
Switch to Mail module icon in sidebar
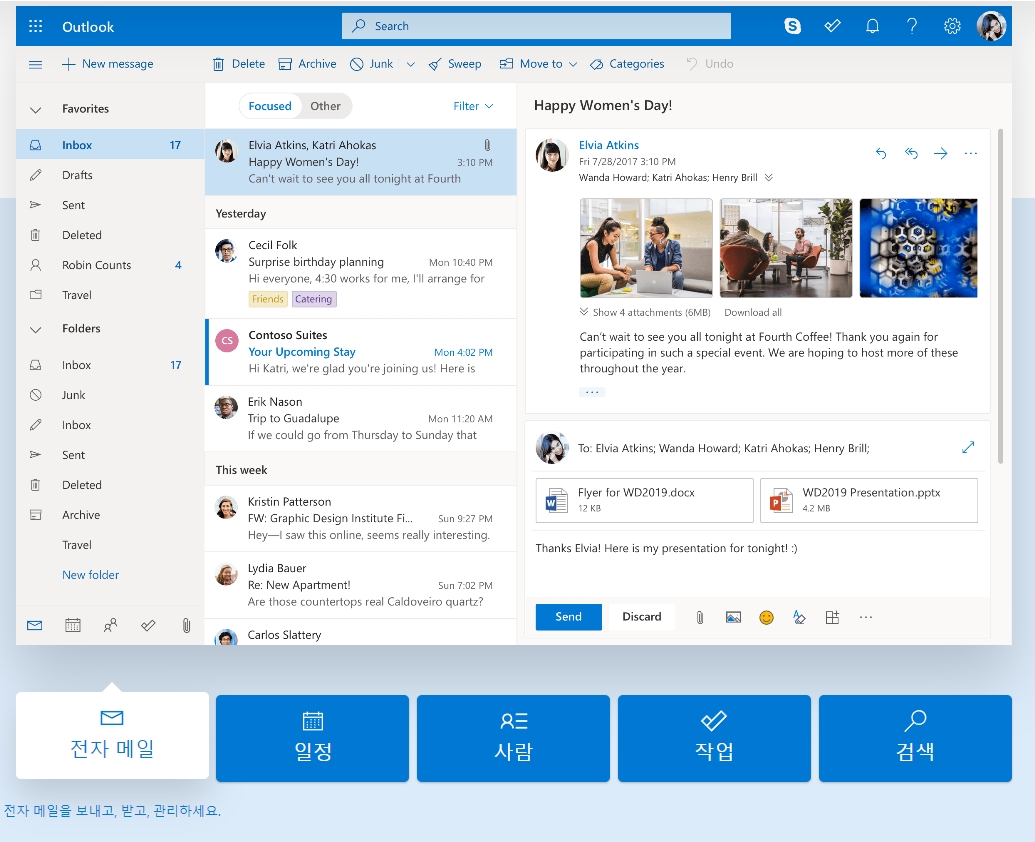[34, 625]
